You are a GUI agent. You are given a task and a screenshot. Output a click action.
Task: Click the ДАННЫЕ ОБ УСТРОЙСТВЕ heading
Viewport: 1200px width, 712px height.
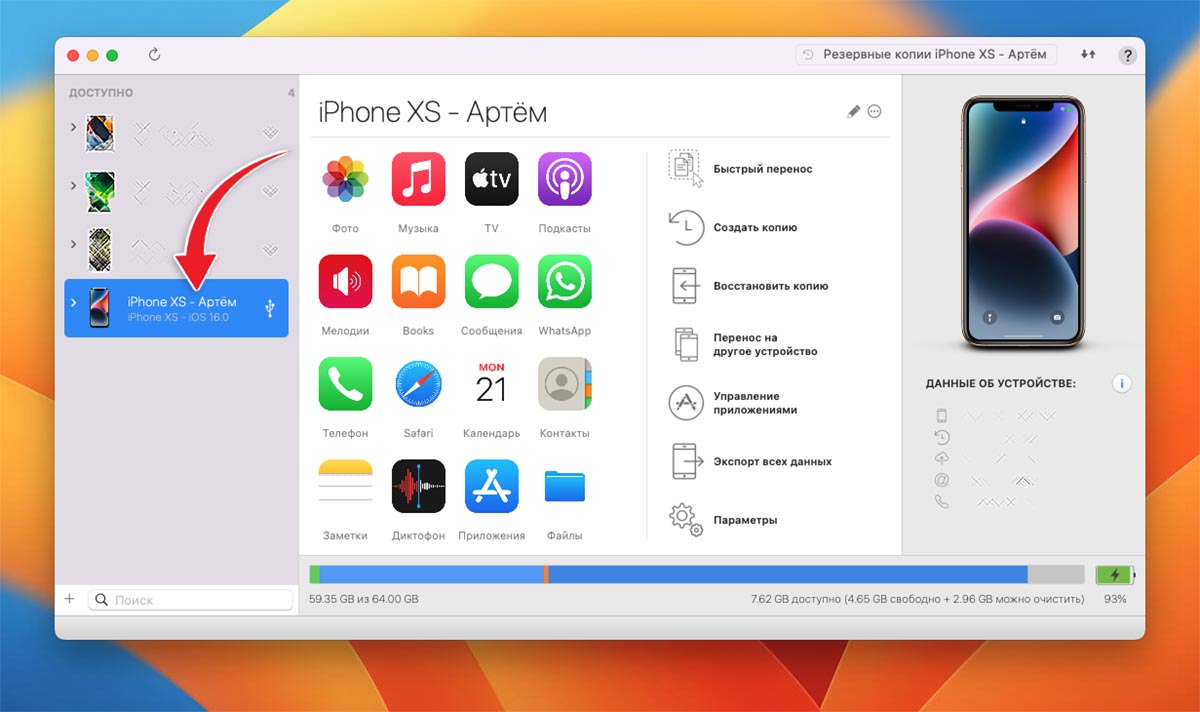(x=1001, y=383)
